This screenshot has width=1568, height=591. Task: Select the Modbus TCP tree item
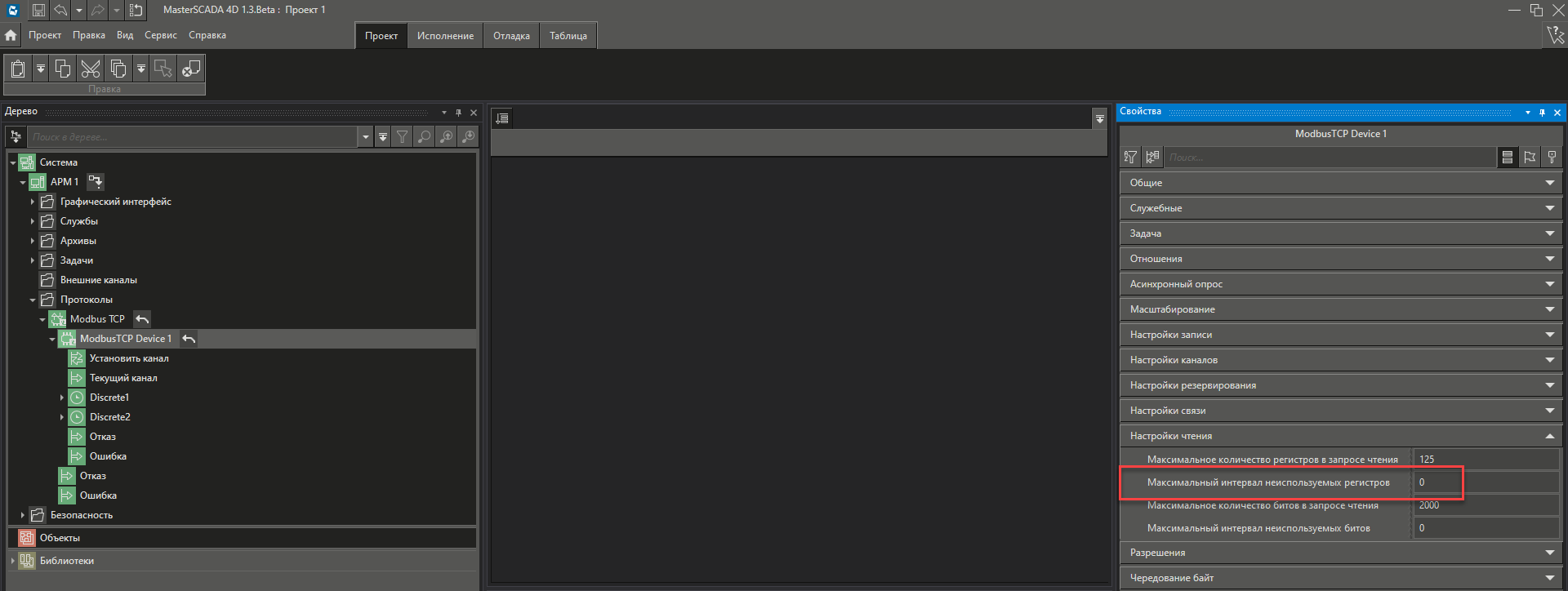[x=97, y=319]
